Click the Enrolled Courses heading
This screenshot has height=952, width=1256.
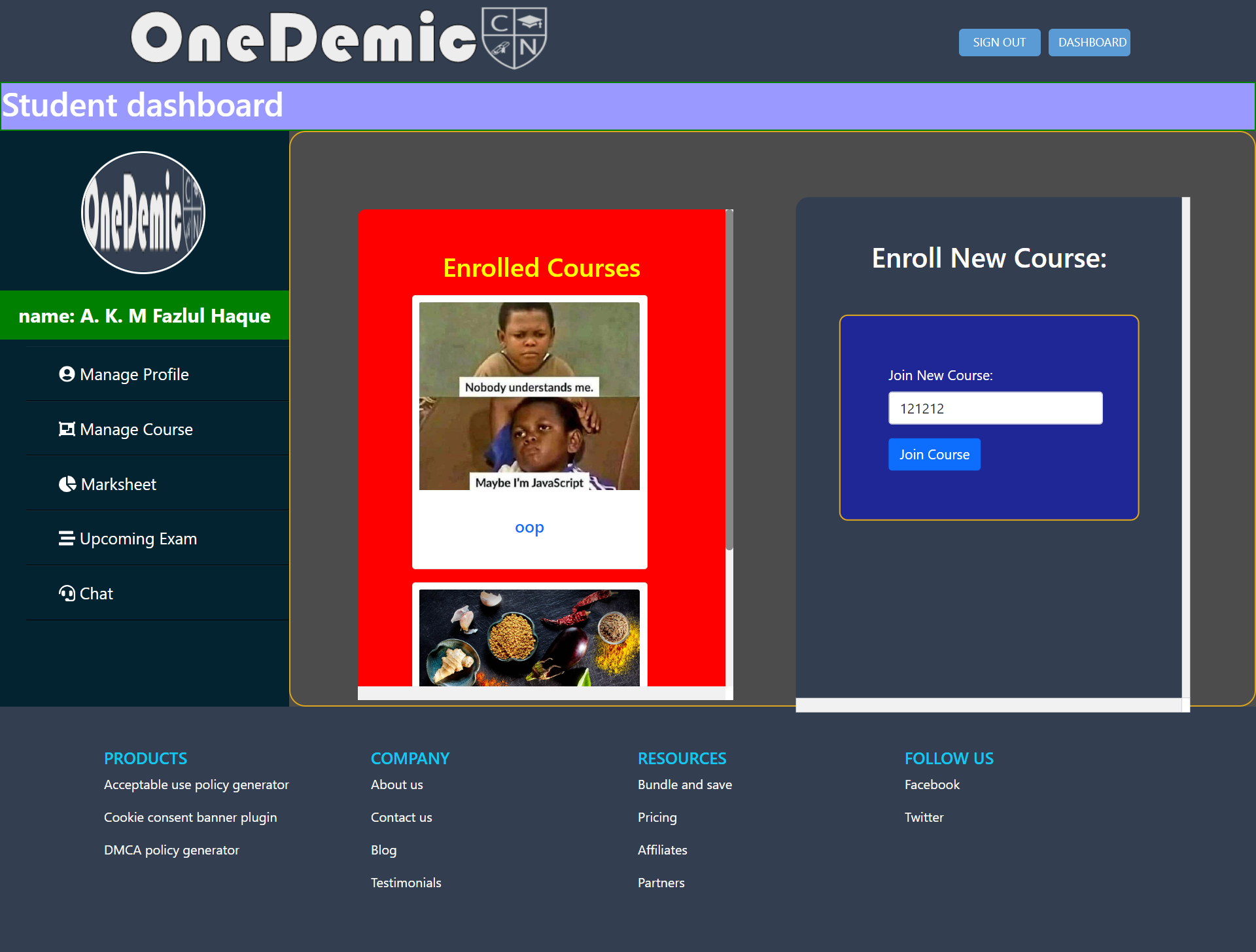tap(542, 268)
